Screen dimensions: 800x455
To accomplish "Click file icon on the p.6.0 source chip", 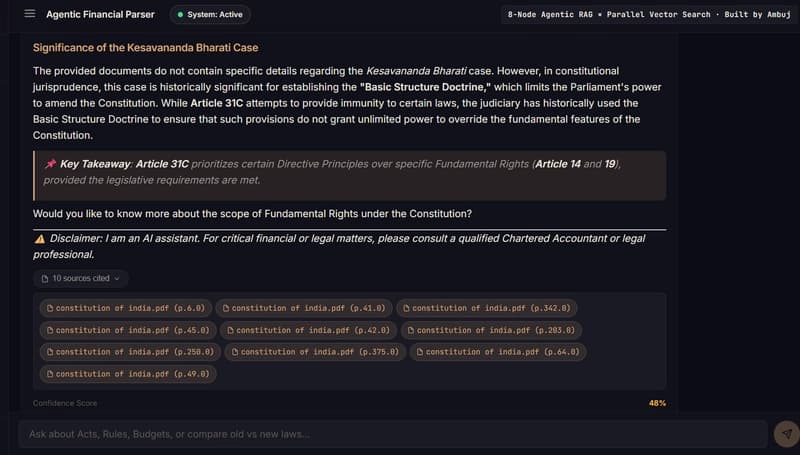I will coord(50,308).
